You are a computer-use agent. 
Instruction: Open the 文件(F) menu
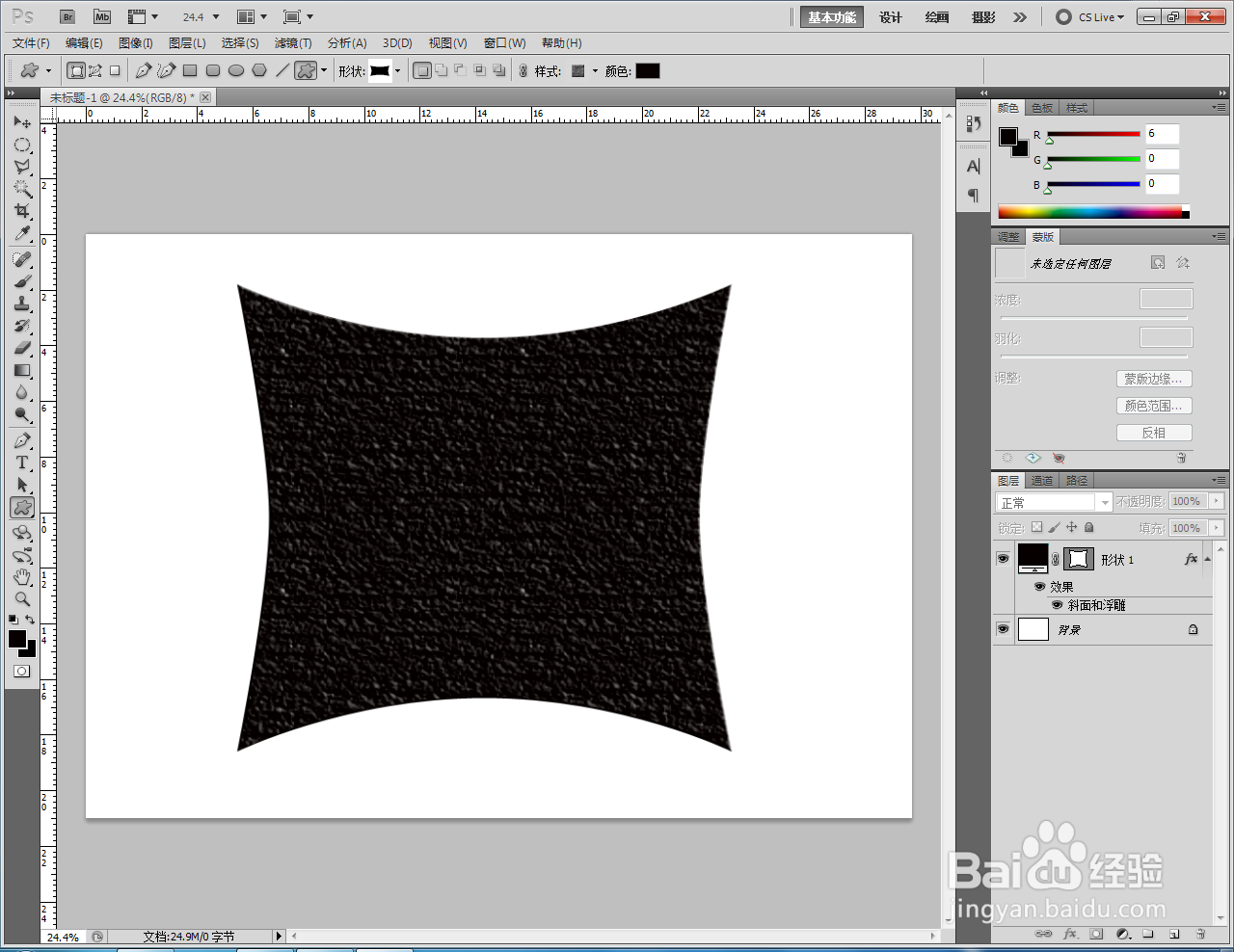(x=31, y=43)
